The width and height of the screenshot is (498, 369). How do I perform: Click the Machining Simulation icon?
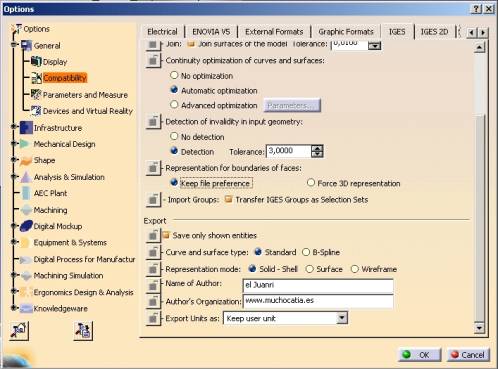click(26, 276)
